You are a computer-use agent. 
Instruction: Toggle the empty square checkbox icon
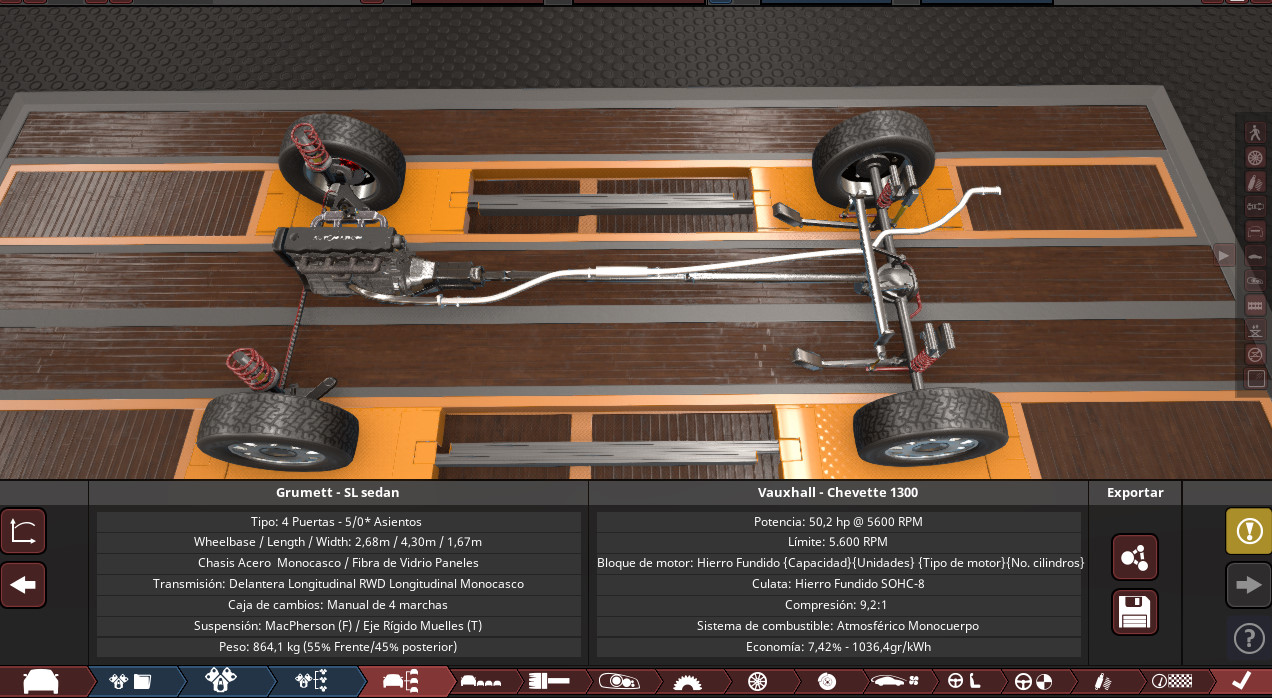point(1256,379)
